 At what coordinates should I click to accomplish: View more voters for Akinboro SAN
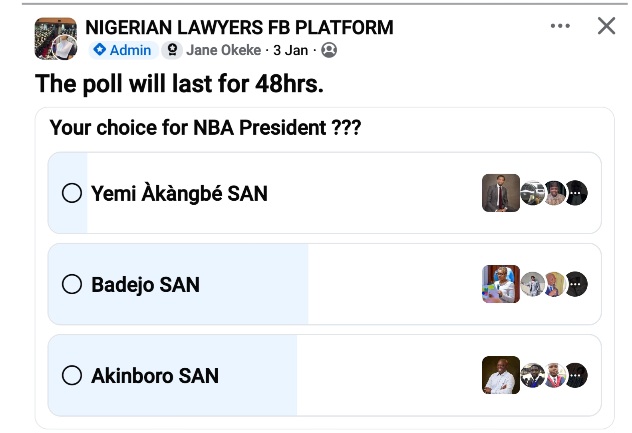tap(577, 376)
